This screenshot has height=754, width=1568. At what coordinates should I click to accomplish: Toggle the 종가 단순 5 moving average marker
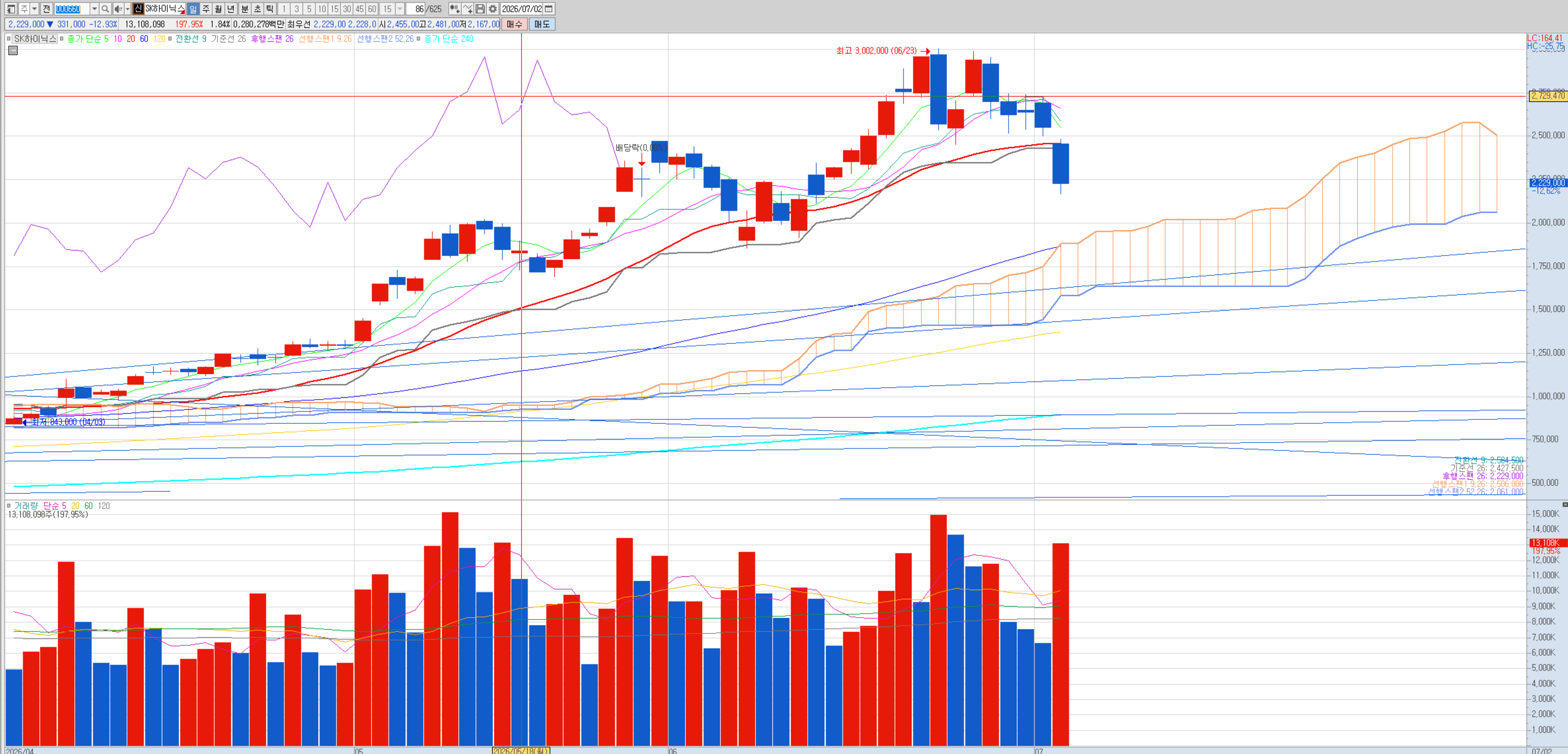(62, 38)
